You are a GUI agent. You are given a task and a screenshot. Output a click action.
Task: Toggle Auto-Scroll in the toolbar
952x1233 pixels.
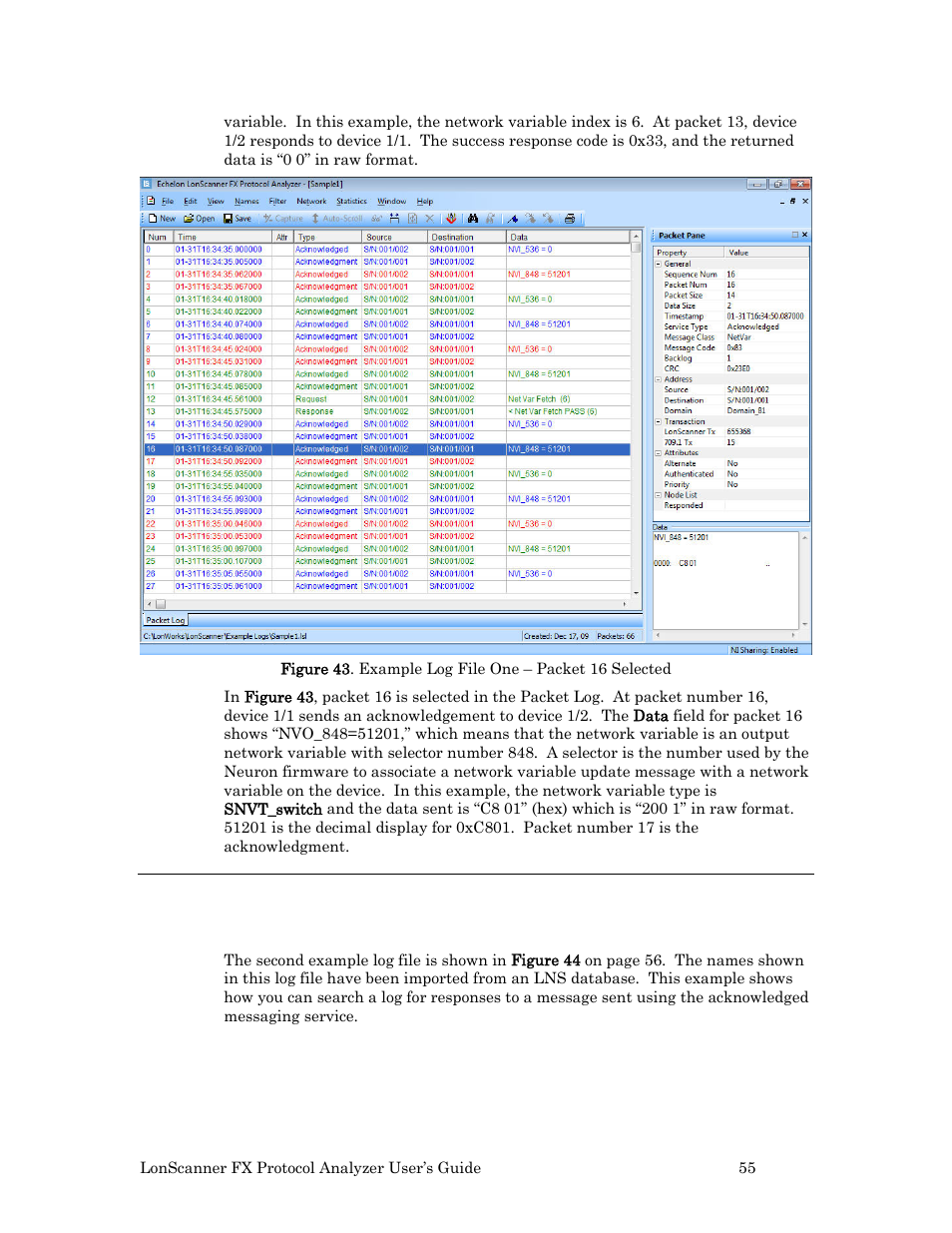click(337, 219)
